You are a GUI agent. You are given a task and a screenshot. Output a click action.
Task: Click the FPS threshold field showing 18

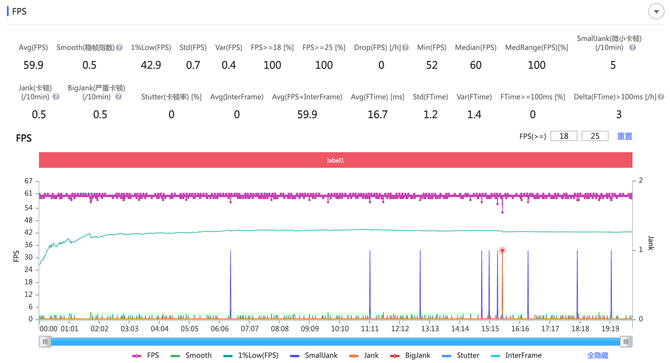pyautogui.click(x=564, y=136)
